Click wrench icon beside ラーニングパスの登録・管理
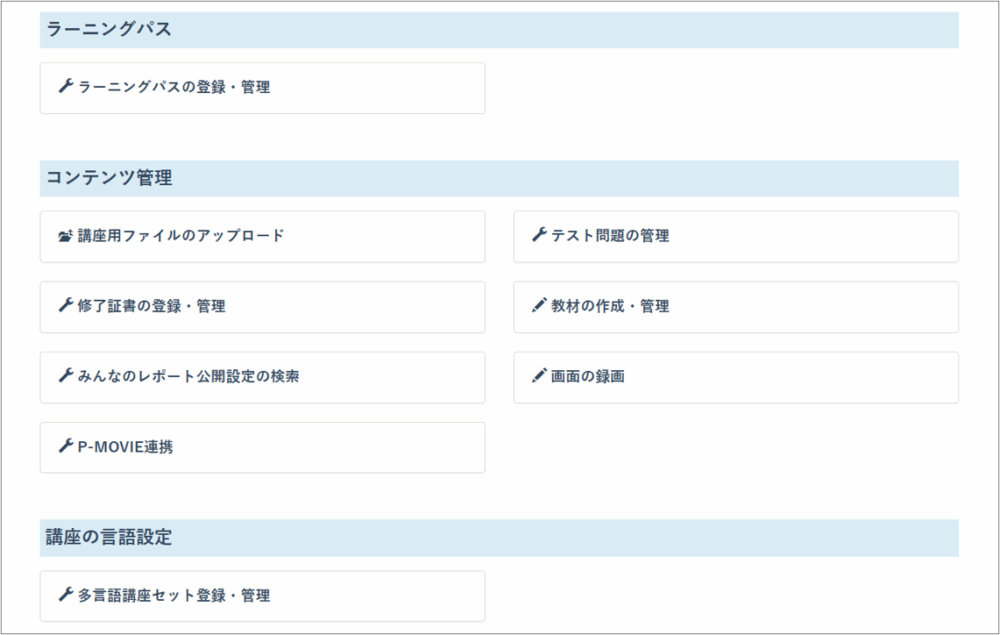This screenshot has height=635, width=1000. [x=66, y=86]
